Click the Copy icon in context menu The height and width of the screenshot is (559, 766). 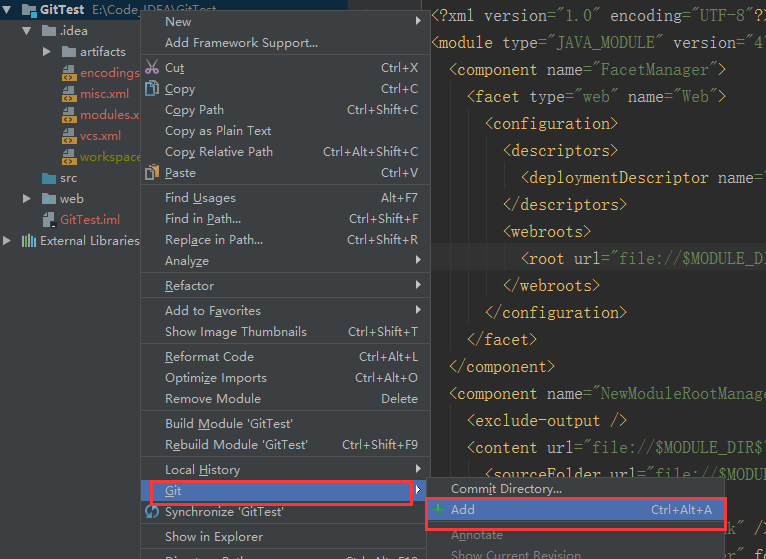click(x=152, y=89)
